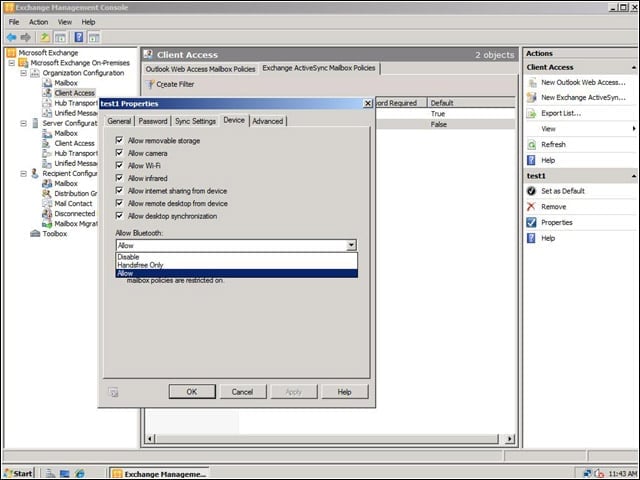This screenshot has width=640, height=480.
Task: Click Recipient Configuration tree icon
Action: pos(35,173)
